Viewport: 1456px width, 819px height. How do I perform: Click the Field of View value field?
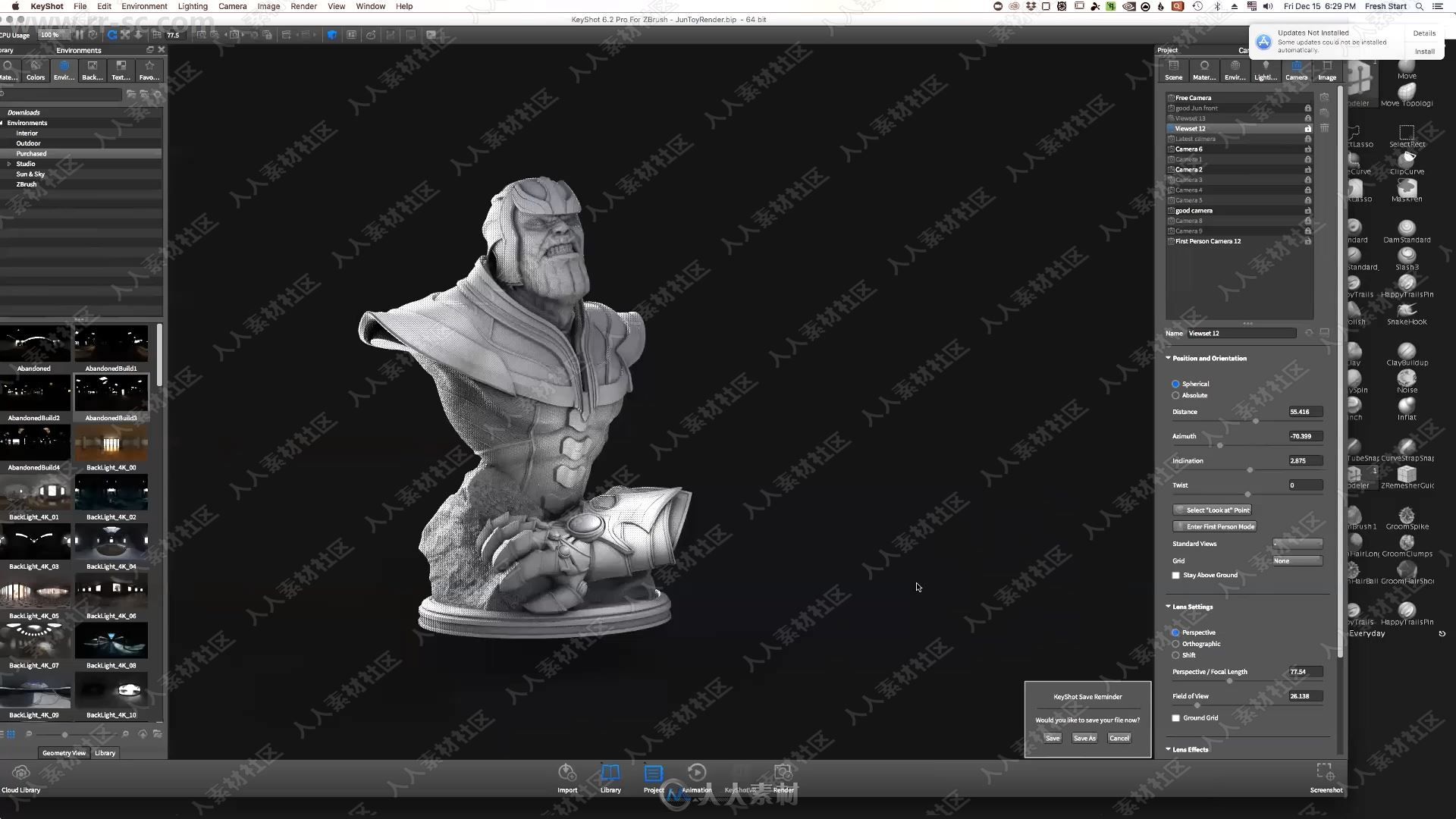1305,696
